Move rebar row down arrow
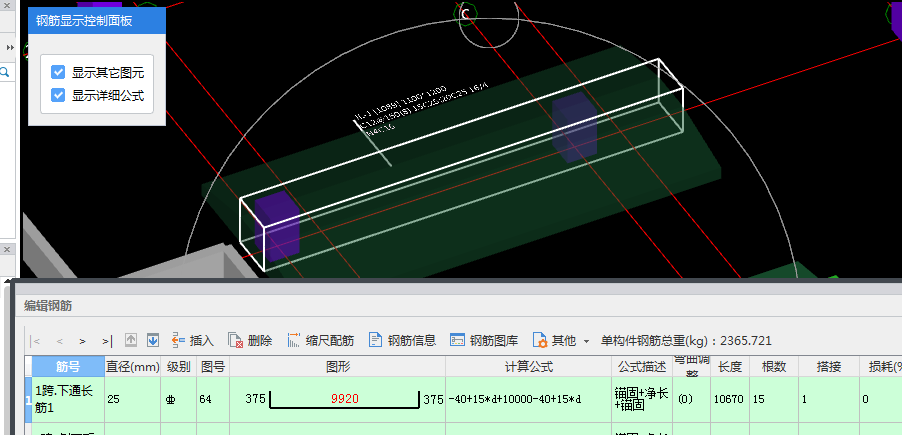Image resolution: width=902 pixels, height=435 pixels. (152, 341)
